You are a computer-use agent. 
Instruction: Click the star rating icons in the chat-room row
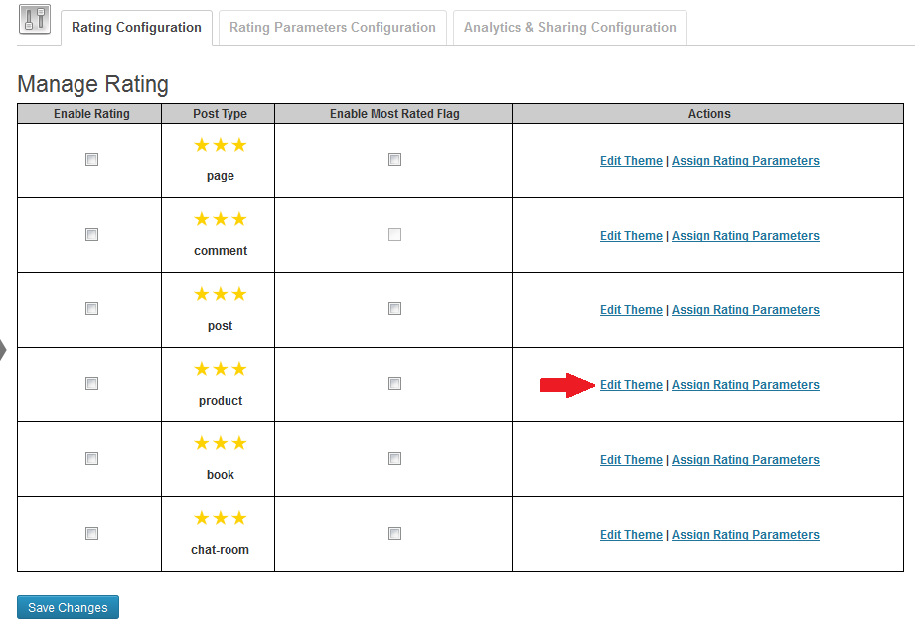pyautogui.click(x=221, y=518)
